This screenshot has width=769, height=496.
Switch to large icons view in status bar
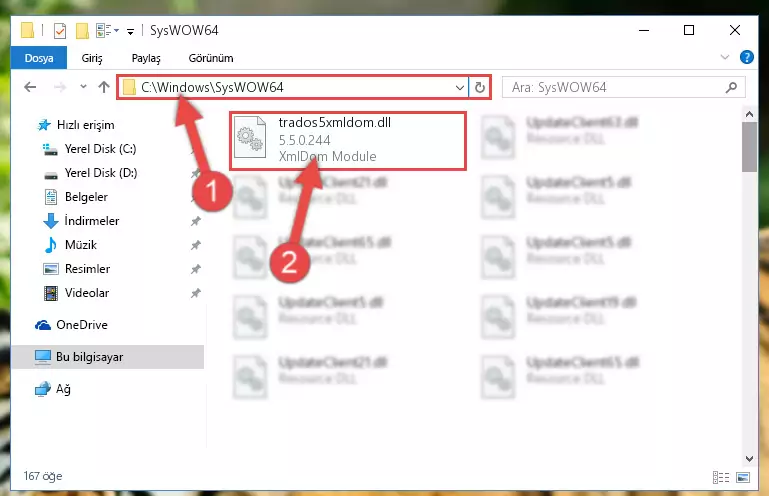tap(743, 477)
